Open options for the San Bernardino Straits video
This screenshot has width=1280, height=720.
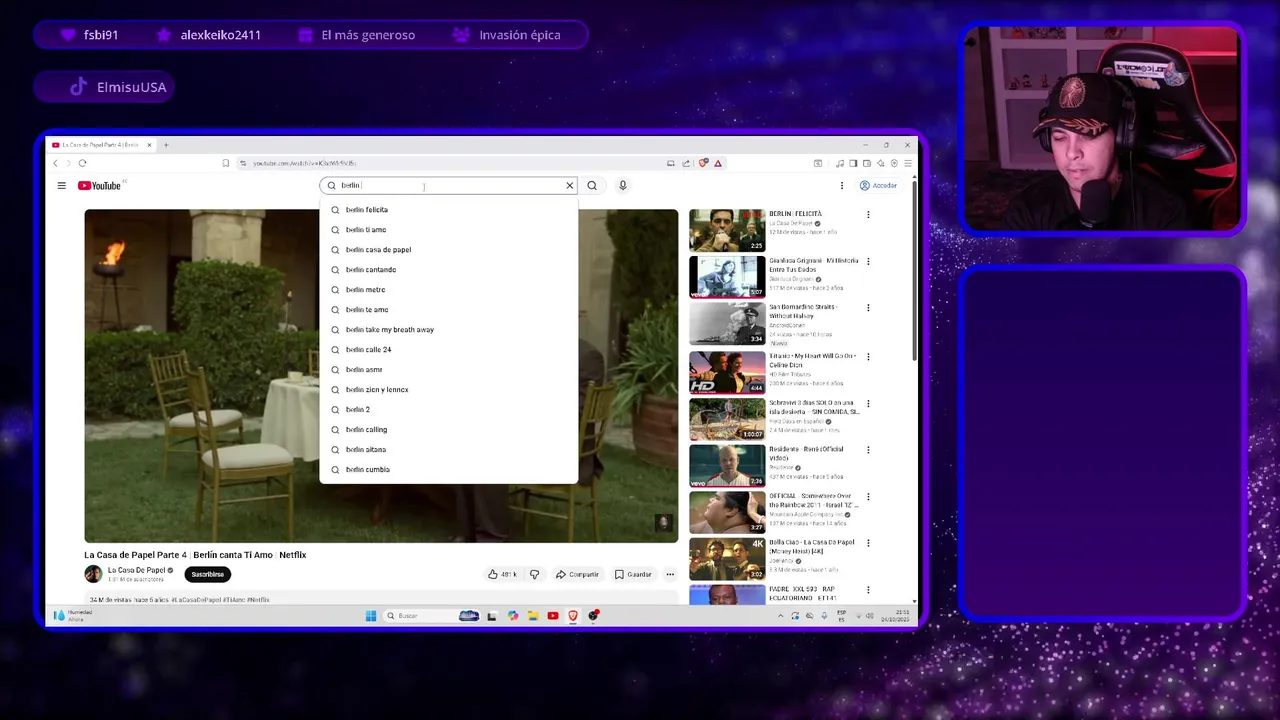click(868, 308)
